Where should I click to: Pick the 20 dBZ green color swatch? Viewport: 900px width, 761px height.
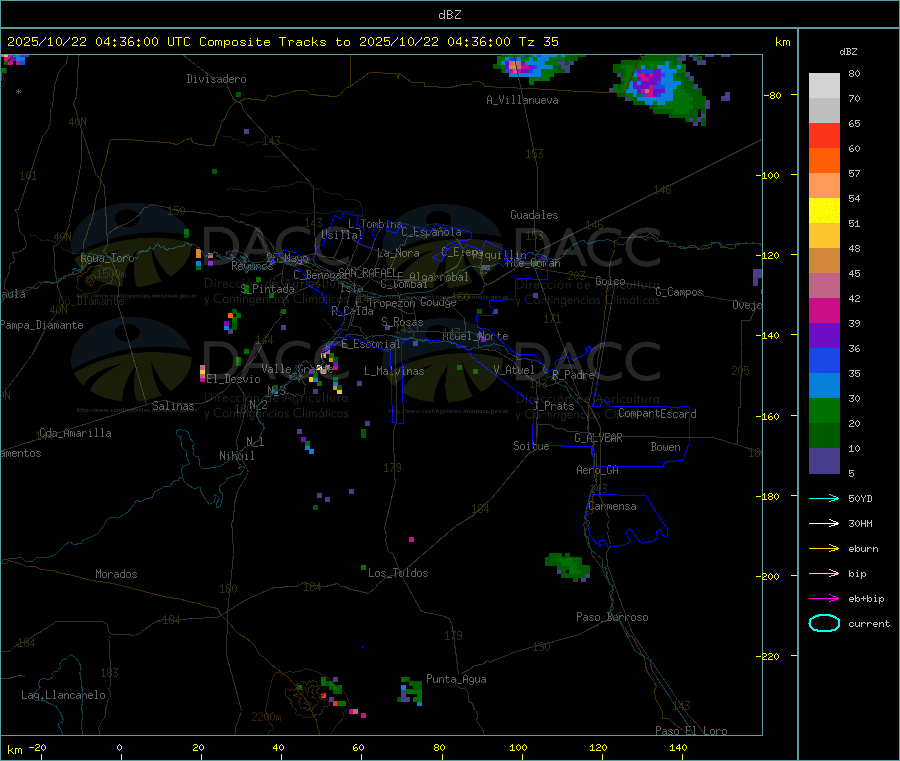pos(824,410)
